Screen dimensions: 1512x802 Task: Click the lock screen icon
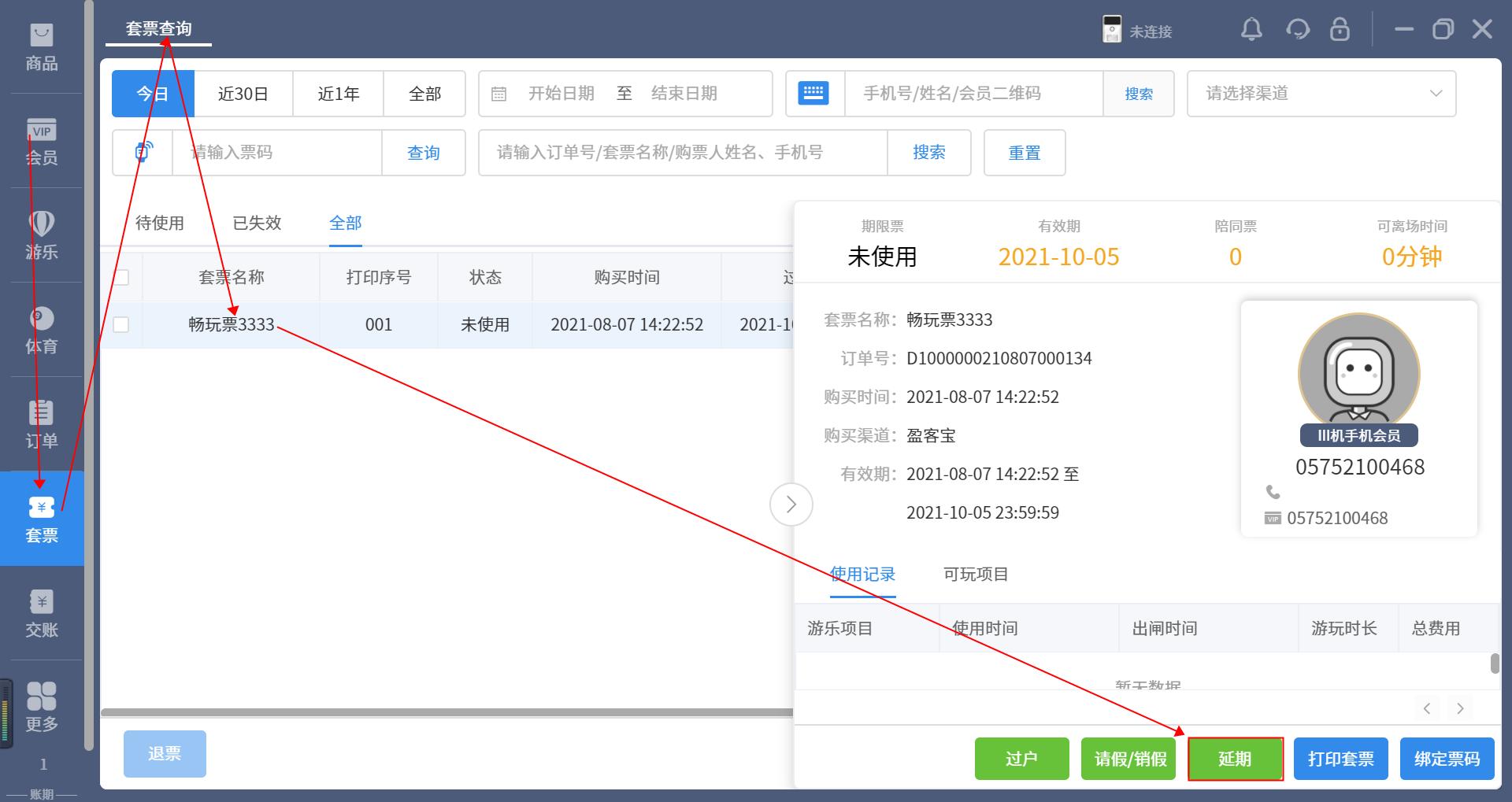1340,30
